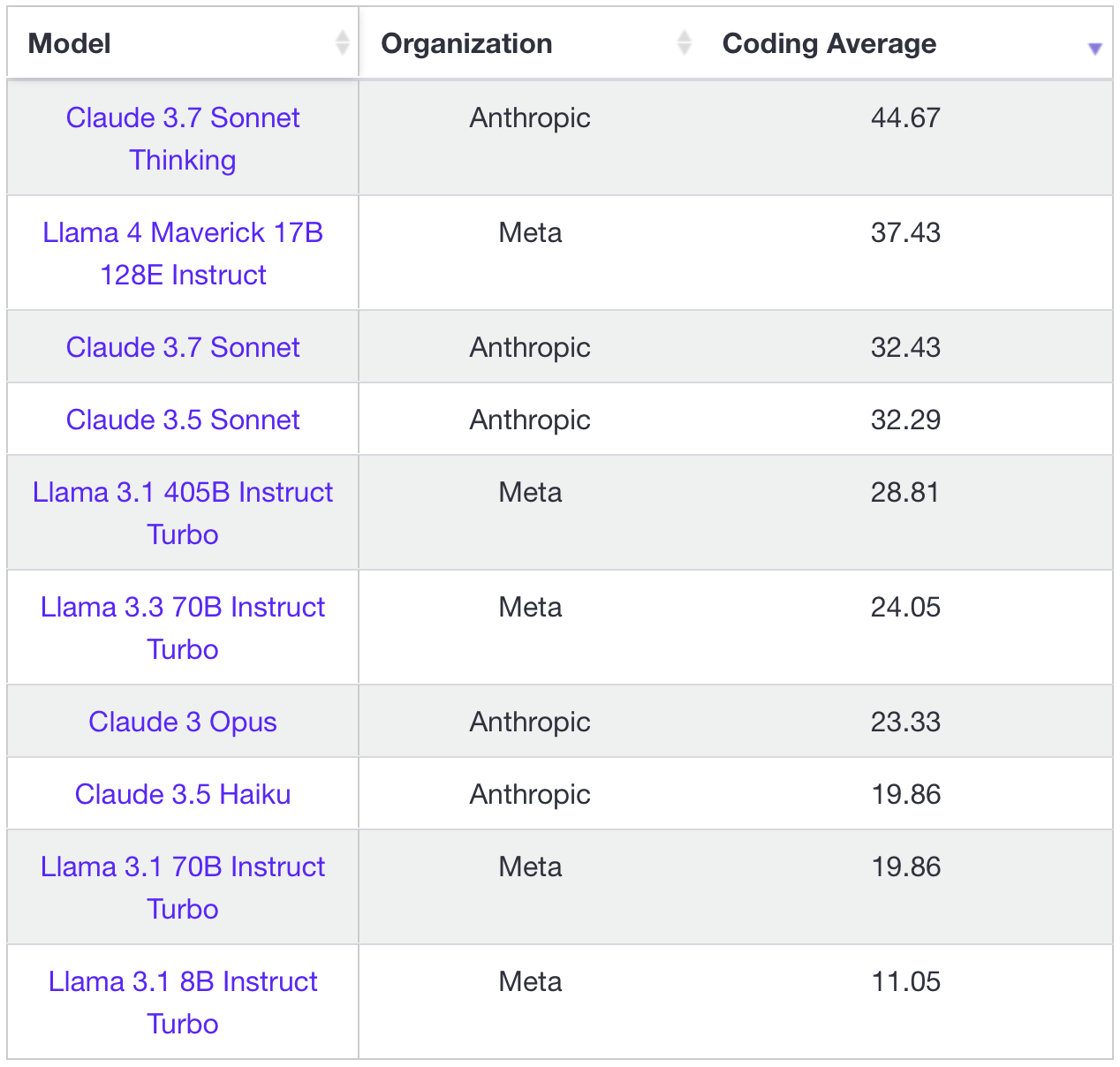Click Anthropic in the Claude 3.5 Sonnet row
Viewport: 1120px width, 1067px height.
click(530, 420)
